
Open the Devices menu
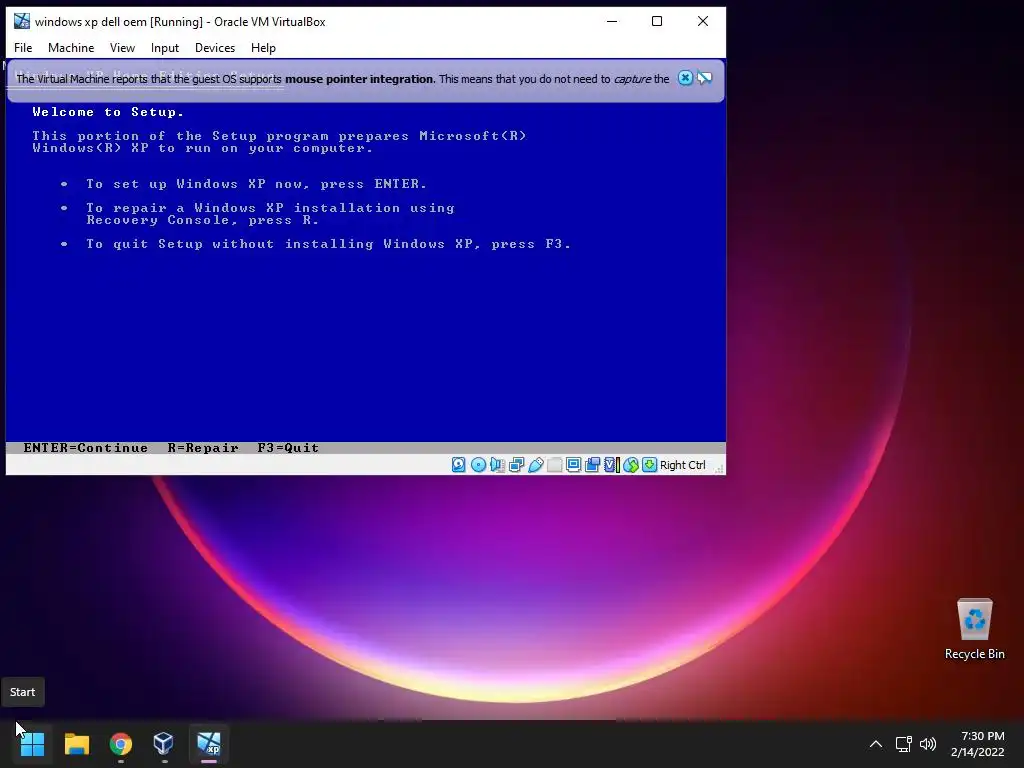215,48
